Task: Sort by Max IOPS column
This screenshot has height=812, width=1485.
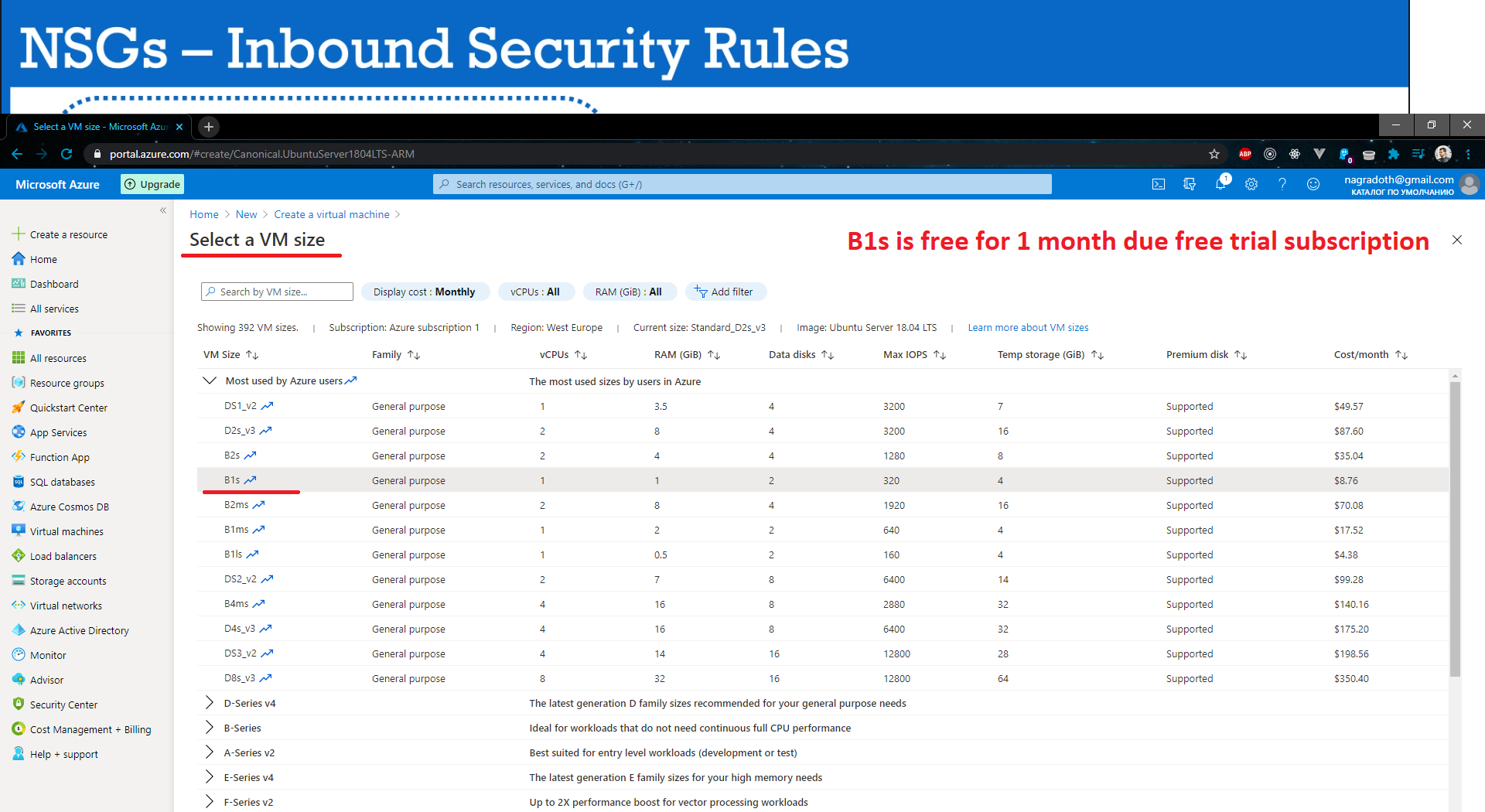Action: [x=914, y=354]
